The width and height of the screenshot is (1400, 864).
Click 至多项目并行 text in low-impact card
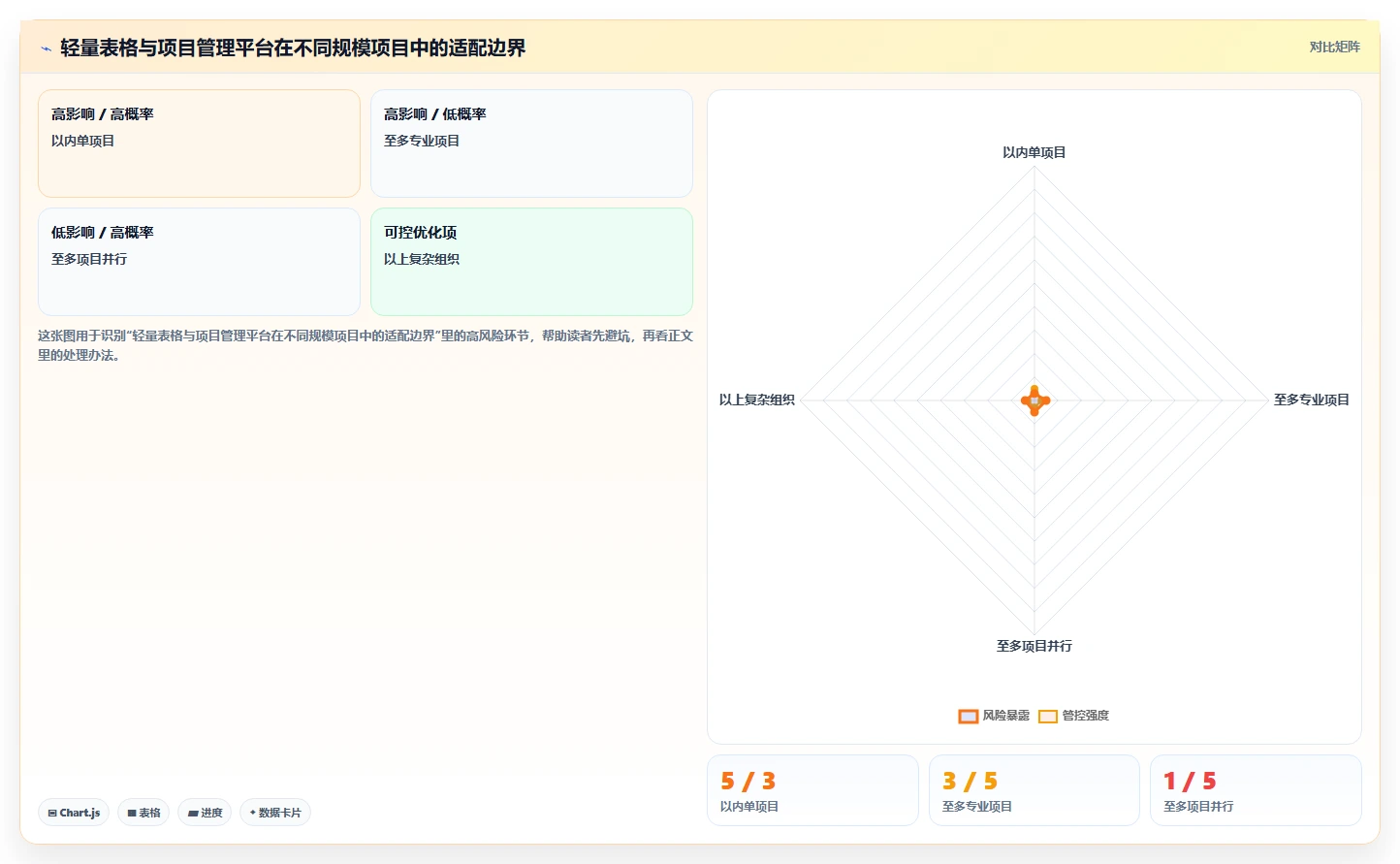point(89,259)
